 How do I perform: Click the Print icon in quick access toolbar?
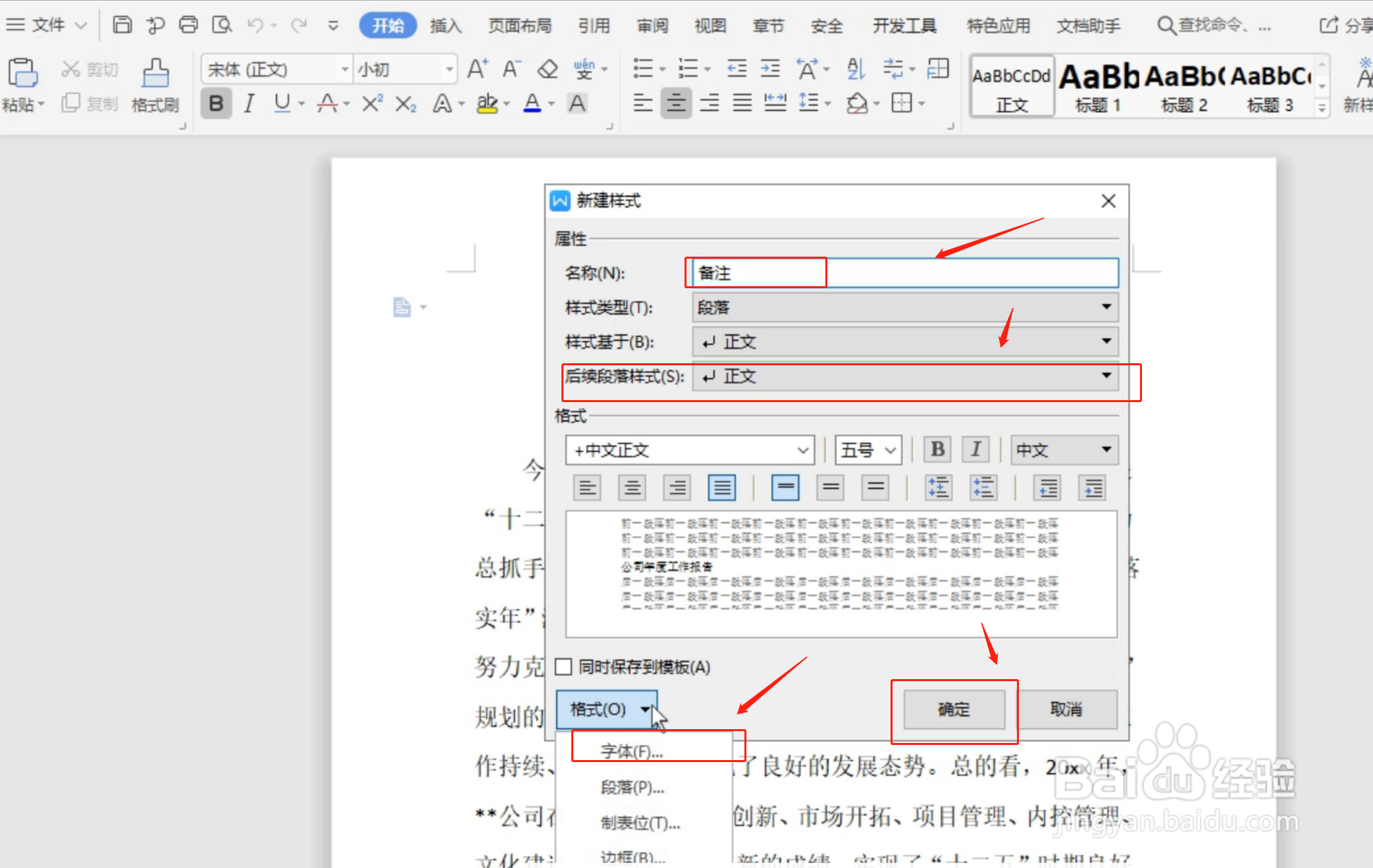tap(189, 24)
